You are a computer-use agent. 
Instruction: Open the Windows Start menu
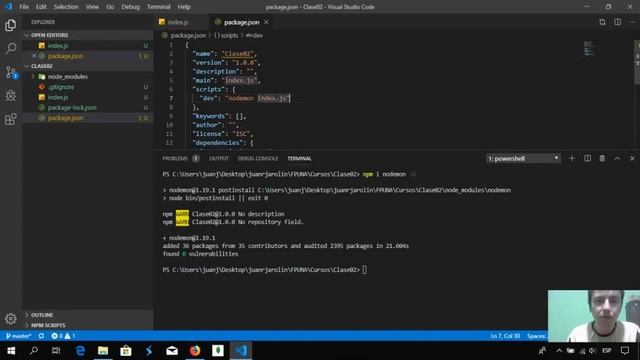tap(11, 351)
